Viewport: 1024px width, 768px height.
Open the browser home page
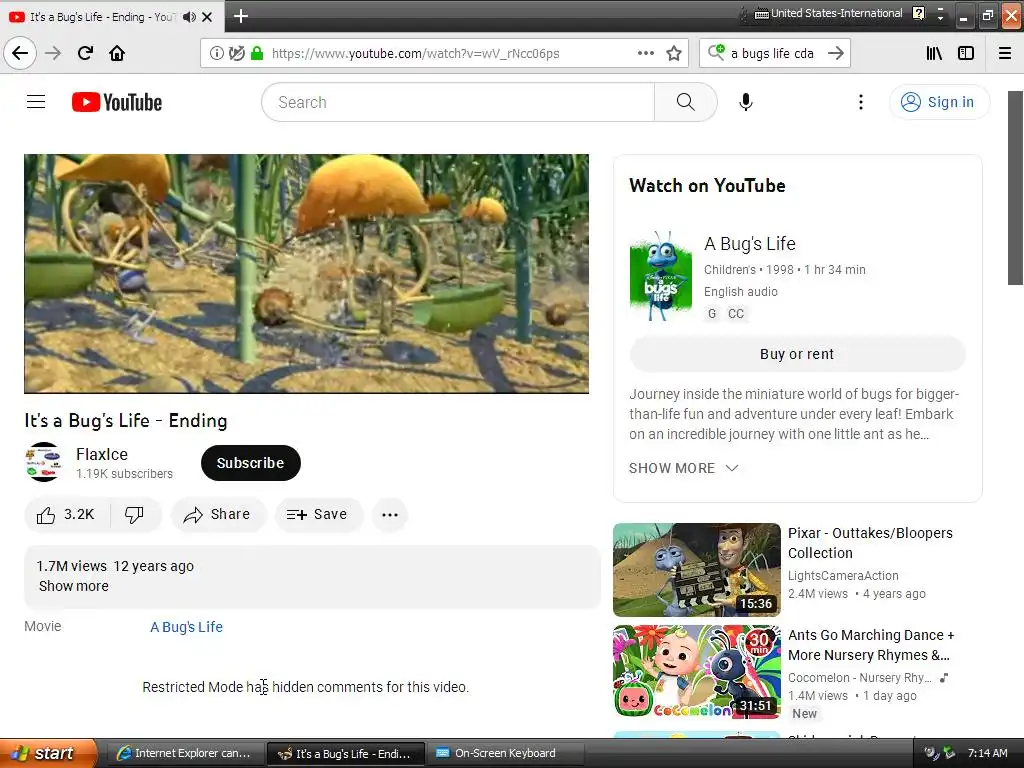(x=117, y=53)
